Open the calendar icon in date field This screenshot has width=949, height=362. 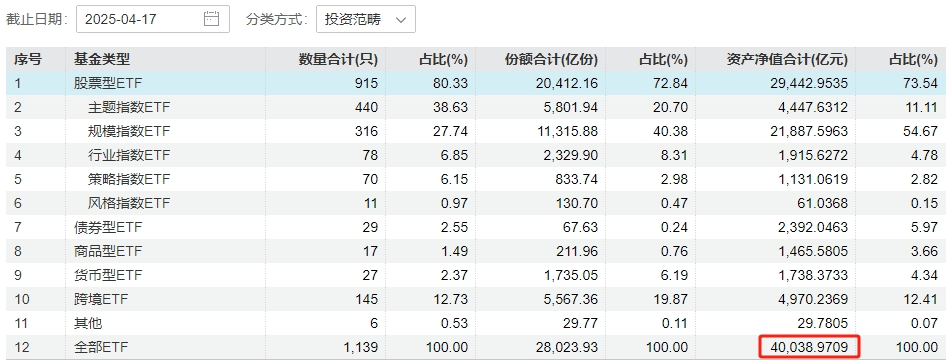tap(211, 19)
